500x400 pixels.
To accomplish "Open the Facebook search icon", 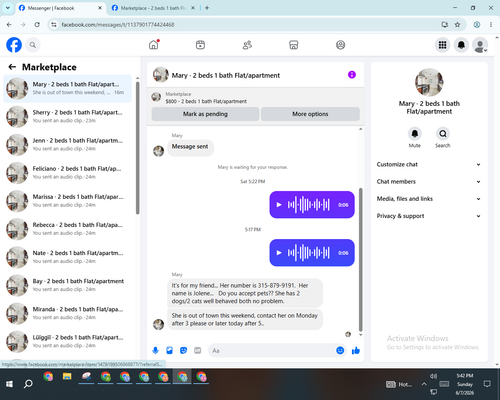I will (33, 45).
